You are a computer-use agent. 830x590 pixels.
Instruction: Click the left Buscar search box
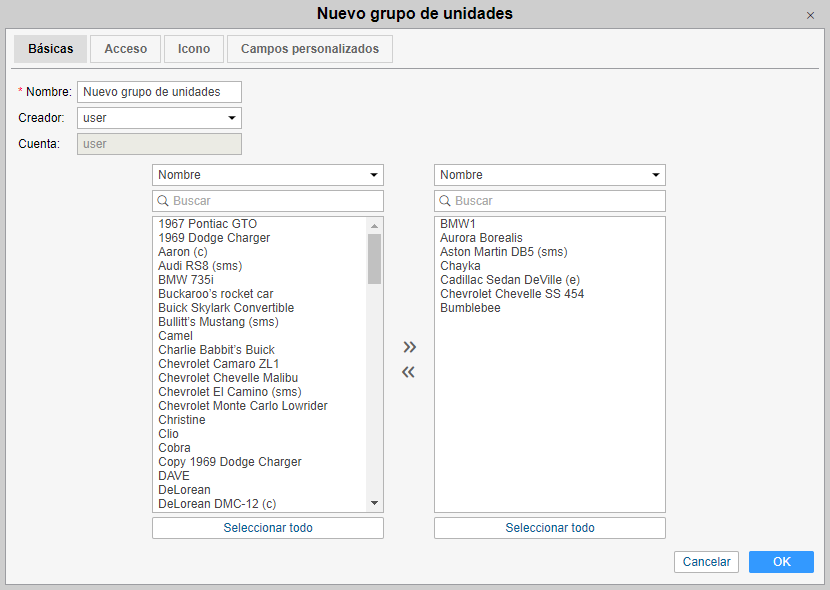click(x=274, y=201)
